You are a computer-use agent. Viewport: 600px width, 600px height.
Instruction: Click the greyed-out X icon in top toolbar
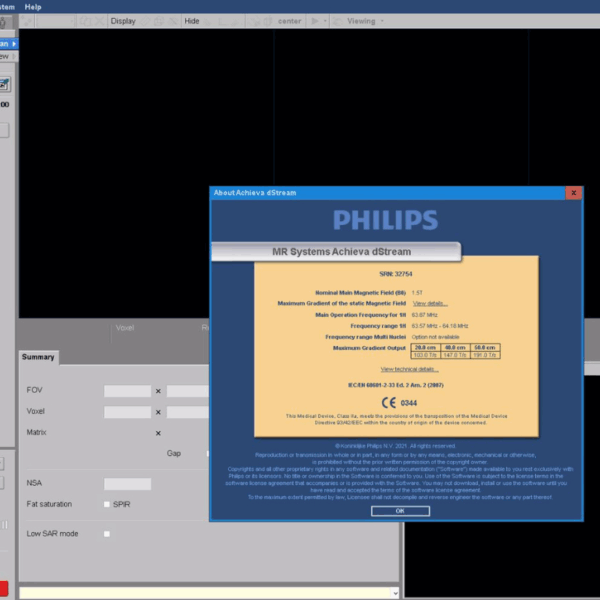click(x=100, y=21)
